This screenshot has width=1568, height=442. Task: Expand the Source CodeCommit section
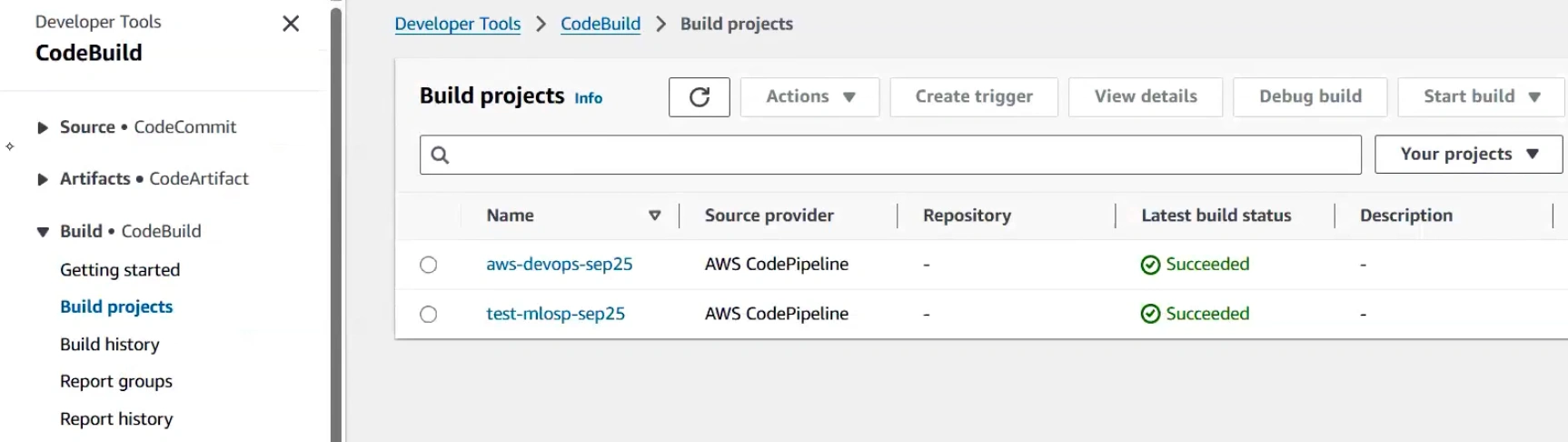click(42, 128)
